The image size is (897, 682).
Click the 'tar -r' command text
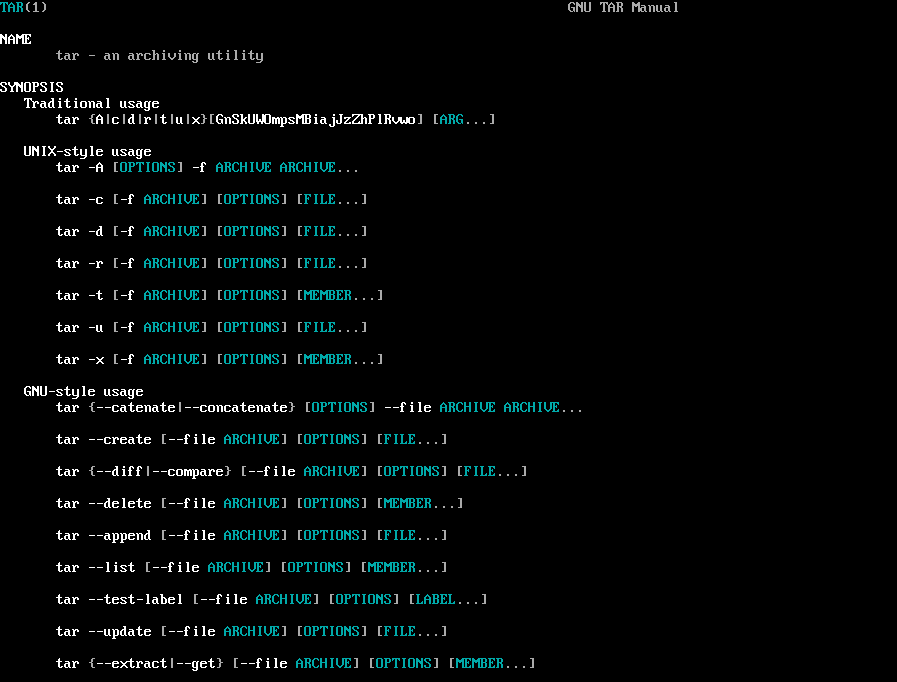(x=80, y=264)
